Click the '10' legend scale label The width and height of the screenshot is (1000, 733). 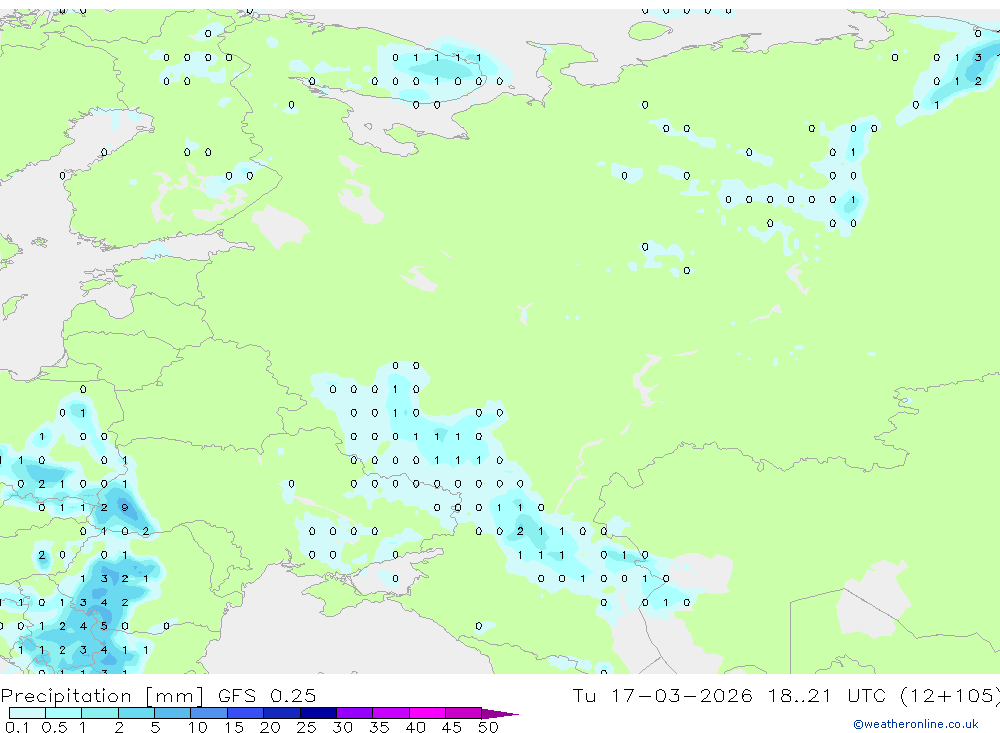[198, 727]
